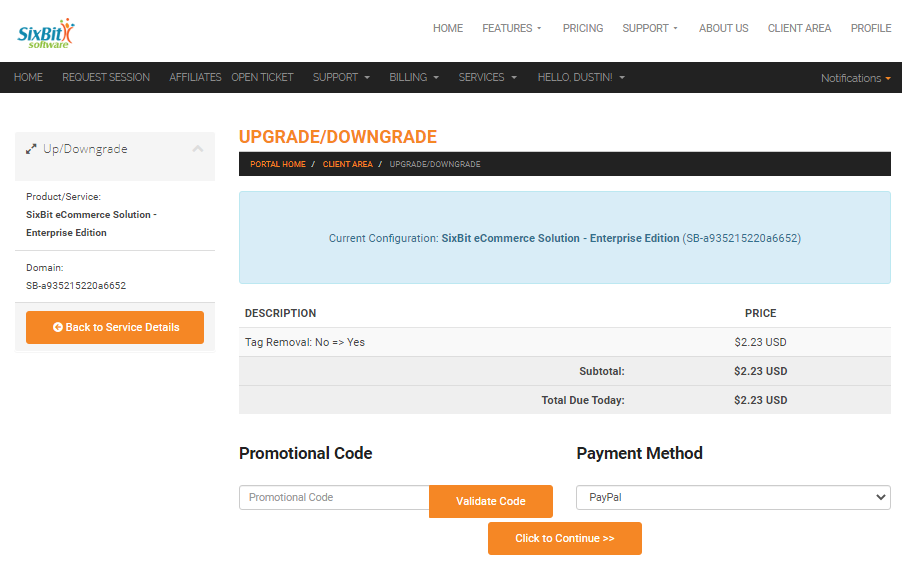Viewport: 902px width, 566px height.
Task: Click OPEN TICKET link
Action: pos(262,77)
